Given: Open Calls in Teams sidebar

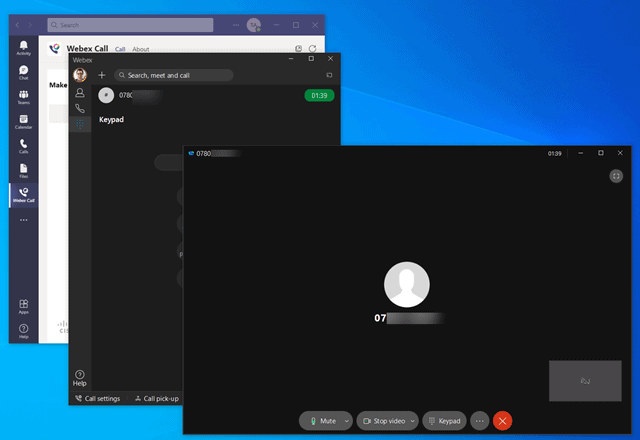Looking at the screenshot, I should tap(23, 146).
